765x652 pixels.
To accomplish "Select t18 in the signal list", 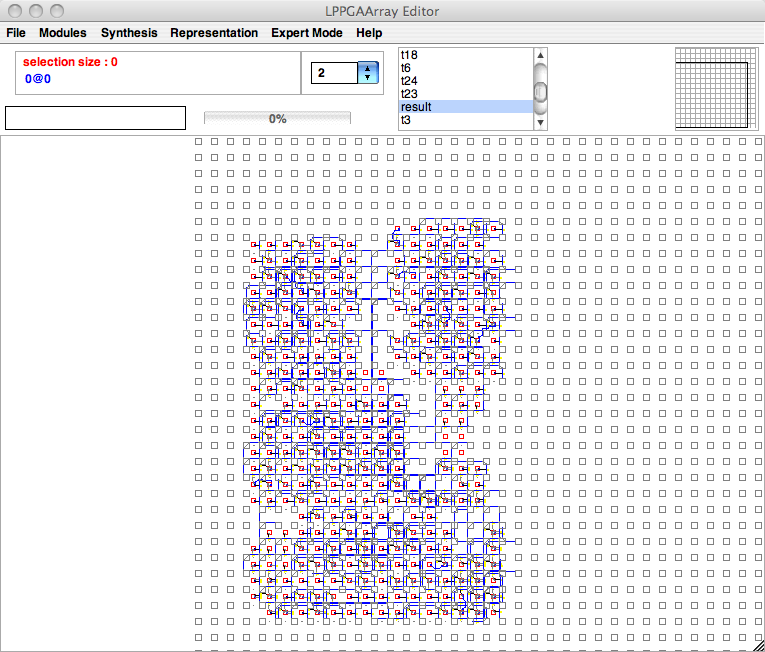I will tap(466, 55).
